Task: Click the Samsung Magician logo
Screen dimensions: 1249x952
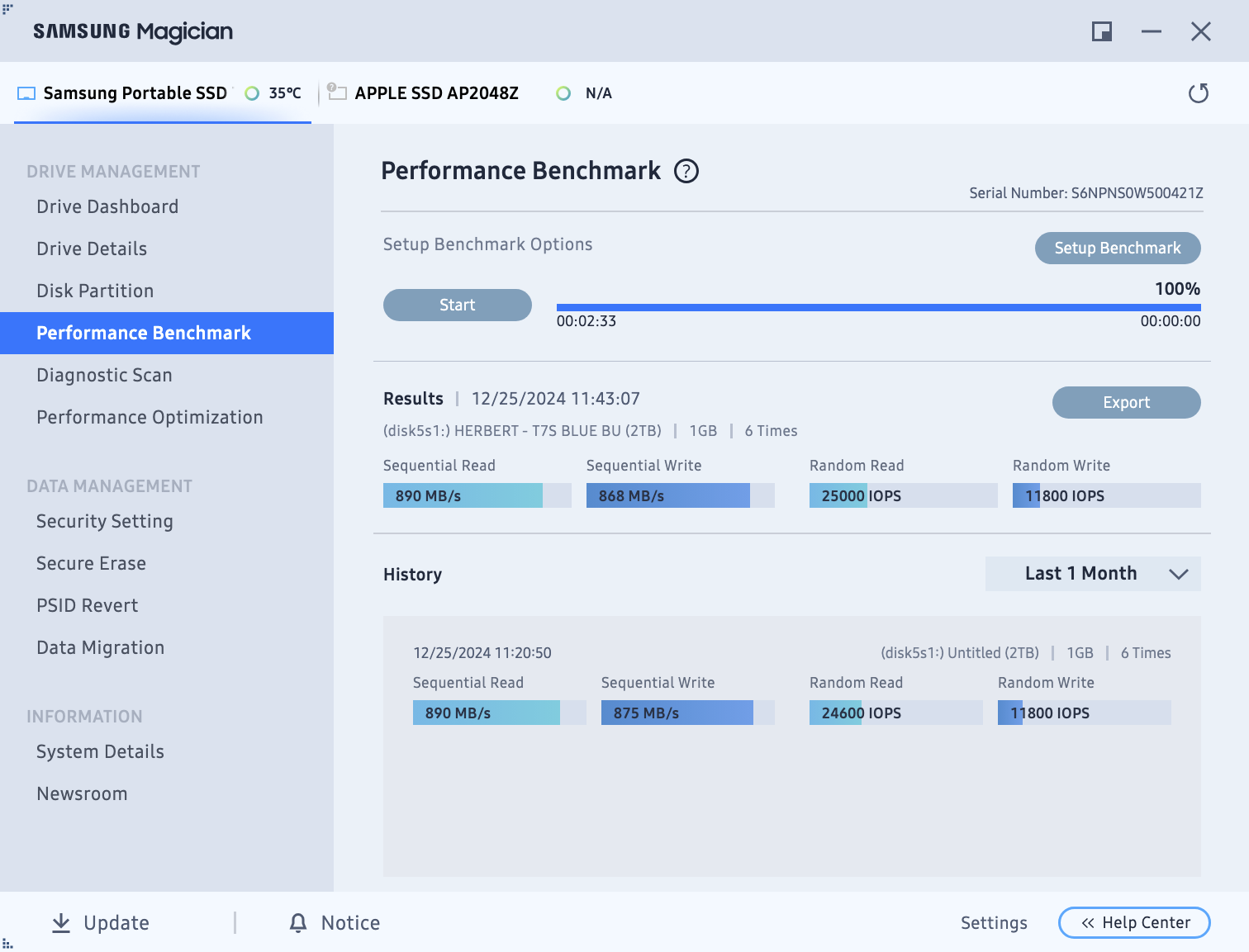Action: [x=133, y=31]
